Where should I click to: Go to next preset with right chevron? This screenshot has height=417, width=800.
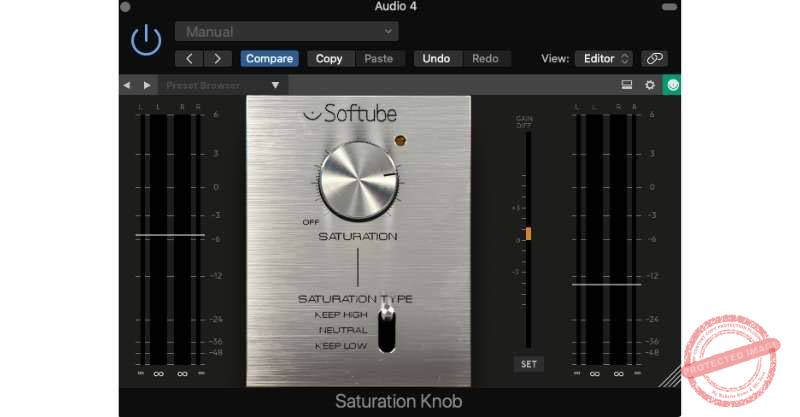(218, 59)
